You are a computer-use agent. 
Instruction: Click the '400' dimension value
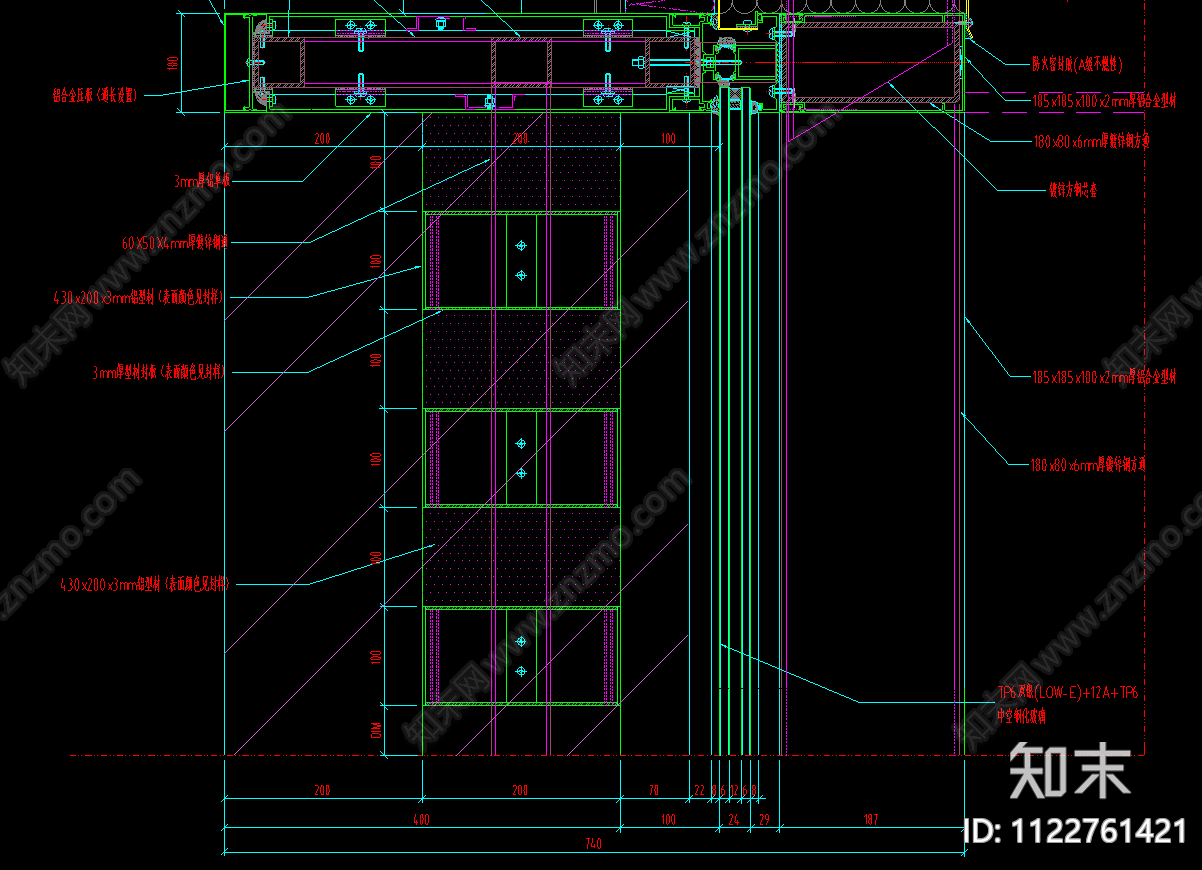pyautogui.click(x=421, y=820)
